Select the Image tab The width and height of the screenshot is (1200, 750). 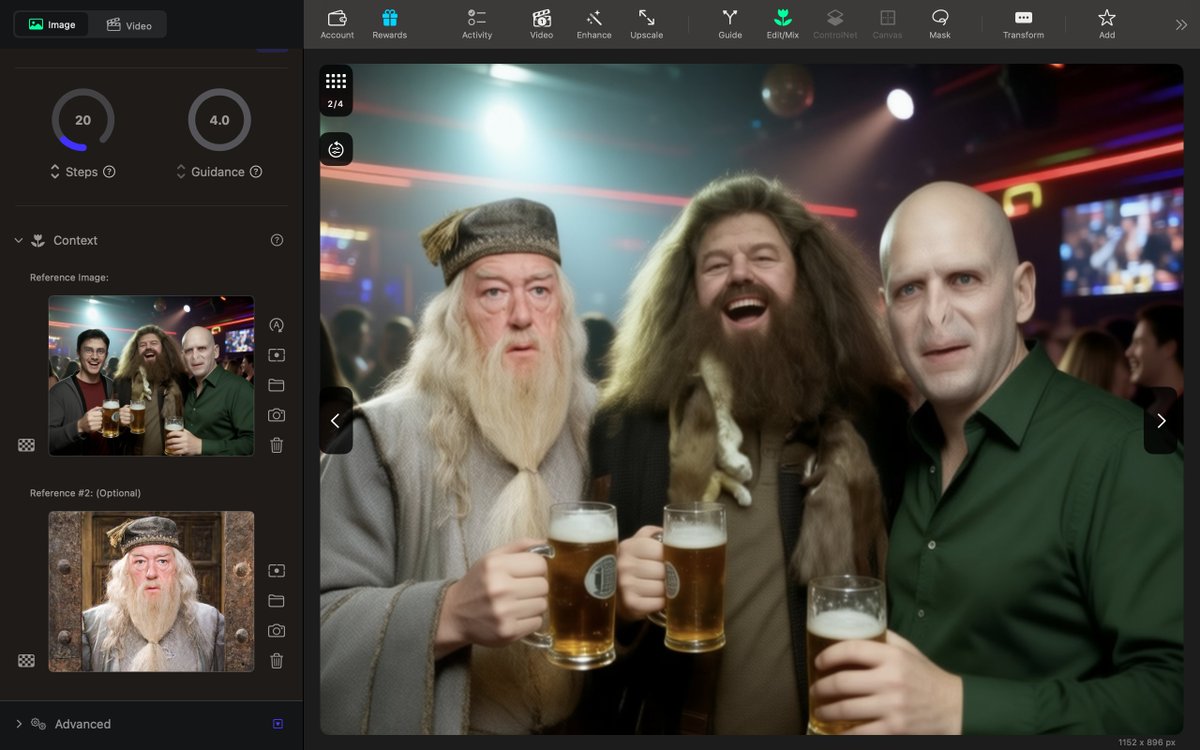pos(52,25)
